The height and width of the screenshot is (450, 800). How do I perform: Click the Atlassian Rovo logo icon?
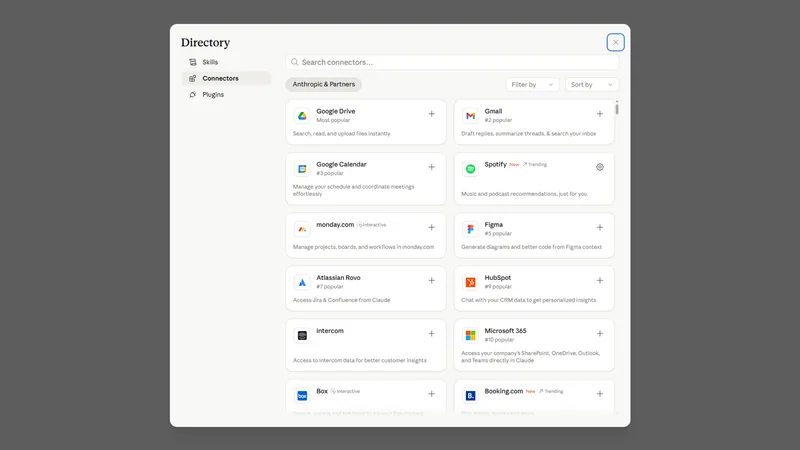(x=301, y=282)
